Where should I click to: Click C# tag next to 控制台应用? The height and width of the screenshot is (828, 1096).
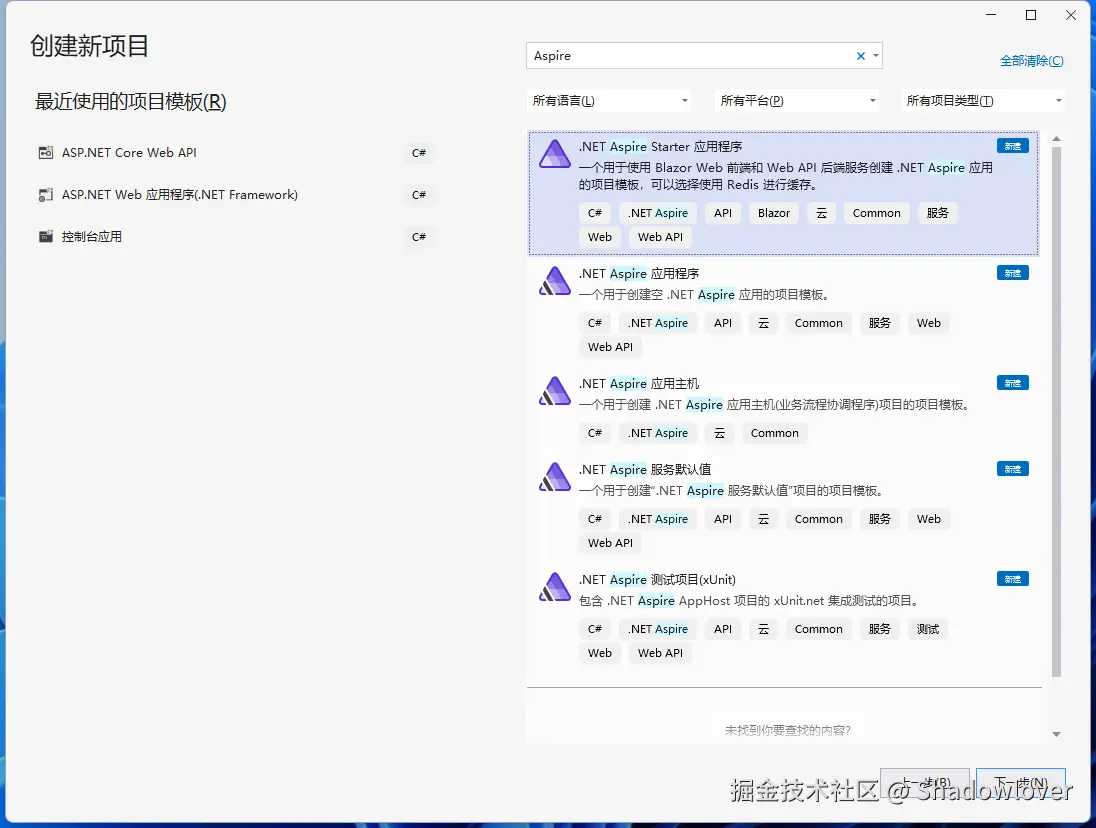(x=419, y=237)
